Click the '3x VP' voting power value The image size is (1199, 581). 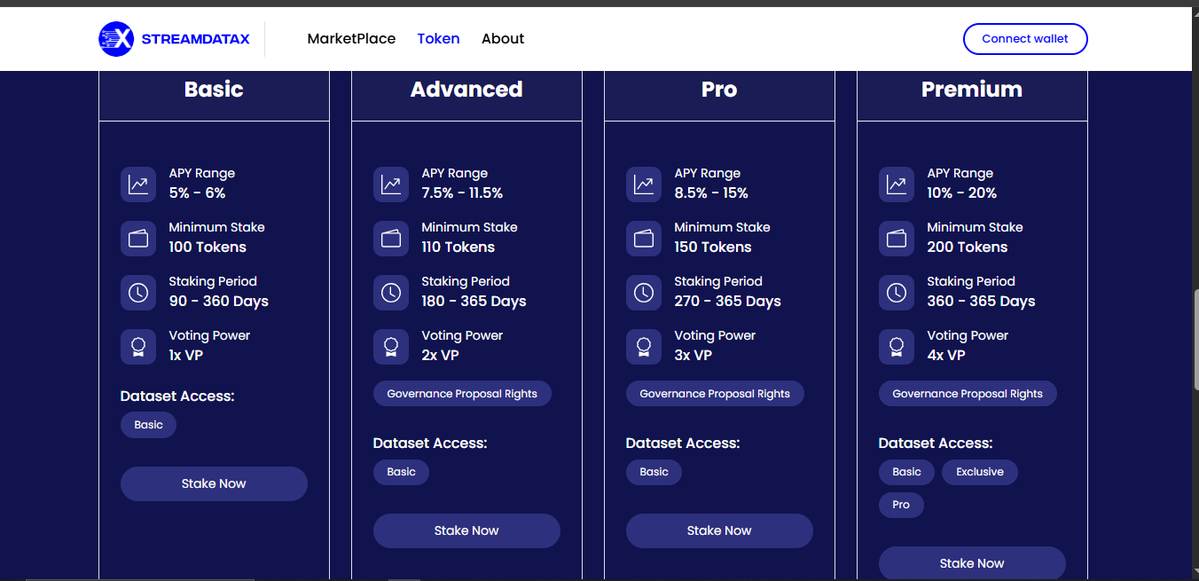click(693, 356)
